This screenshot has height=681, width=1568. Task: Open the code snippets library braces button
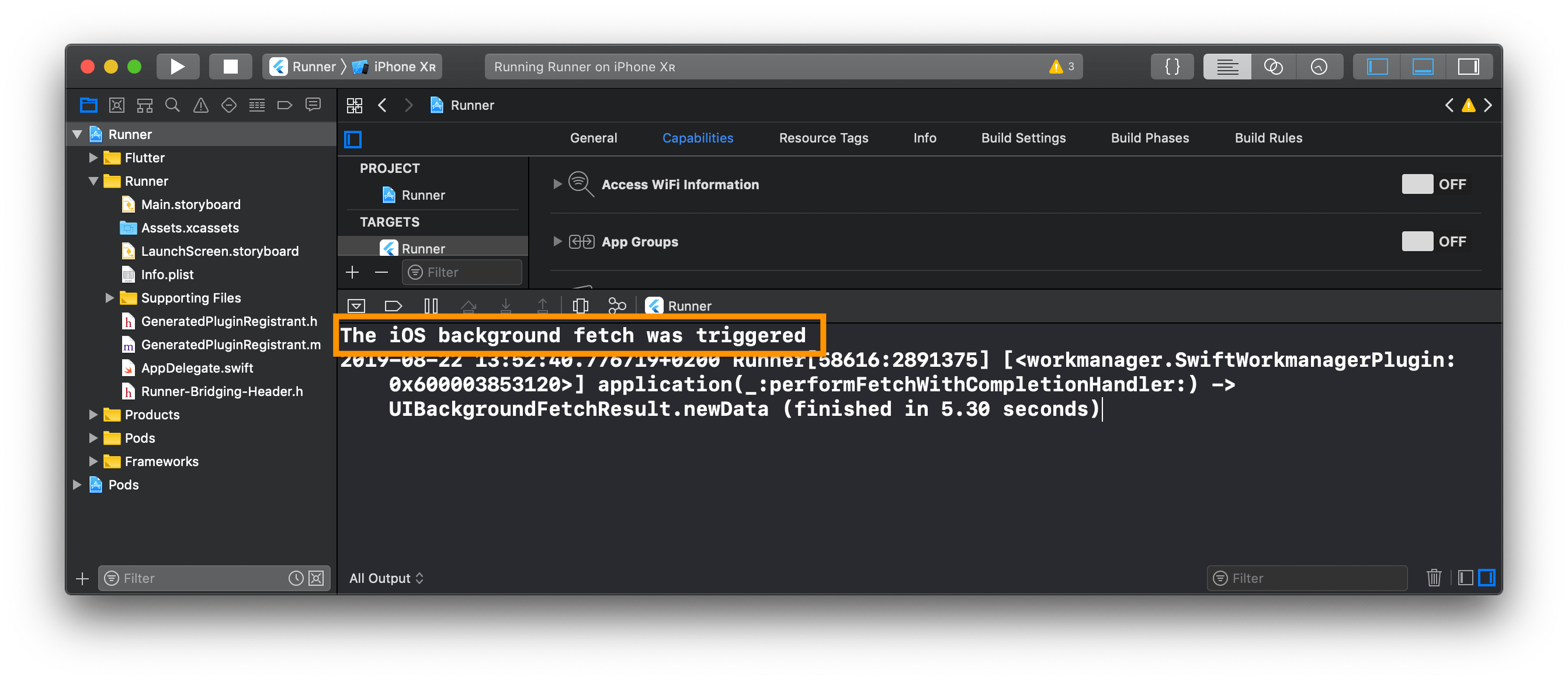(x=1172, y=67)
